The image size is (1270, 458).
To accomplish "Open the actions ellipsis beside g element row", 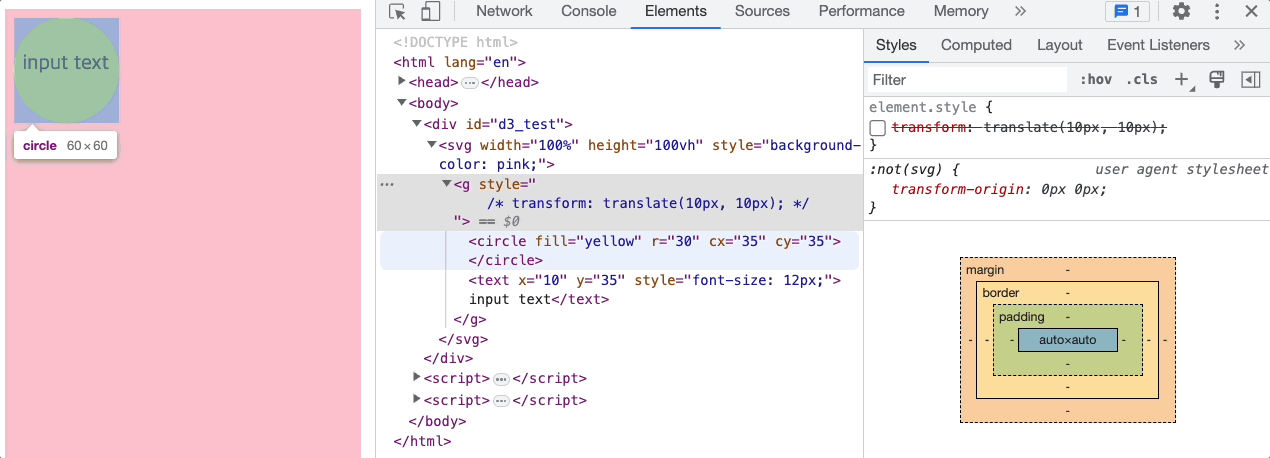I will (x=387, y=184).
